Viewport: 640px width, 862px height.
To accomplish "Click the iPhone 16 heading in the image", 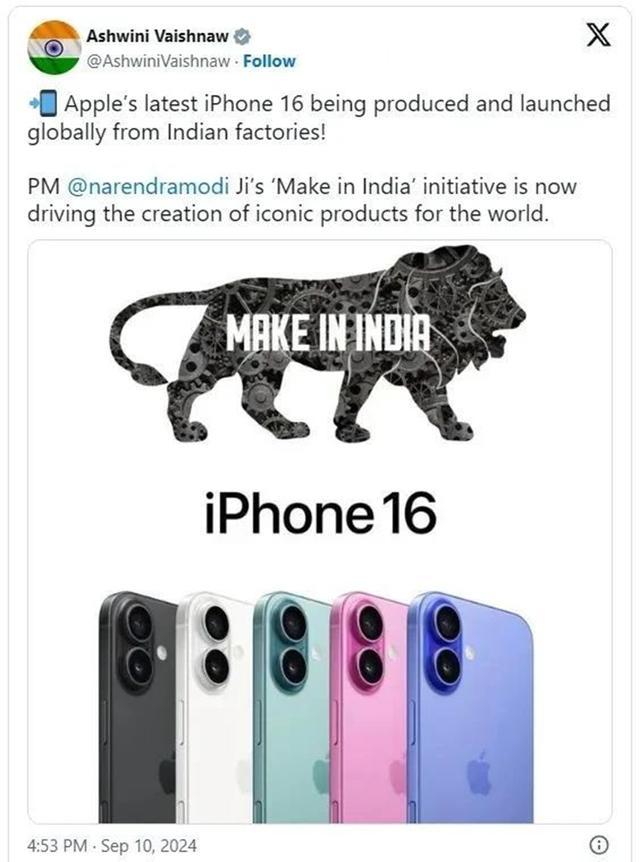I will click(321, 513).
